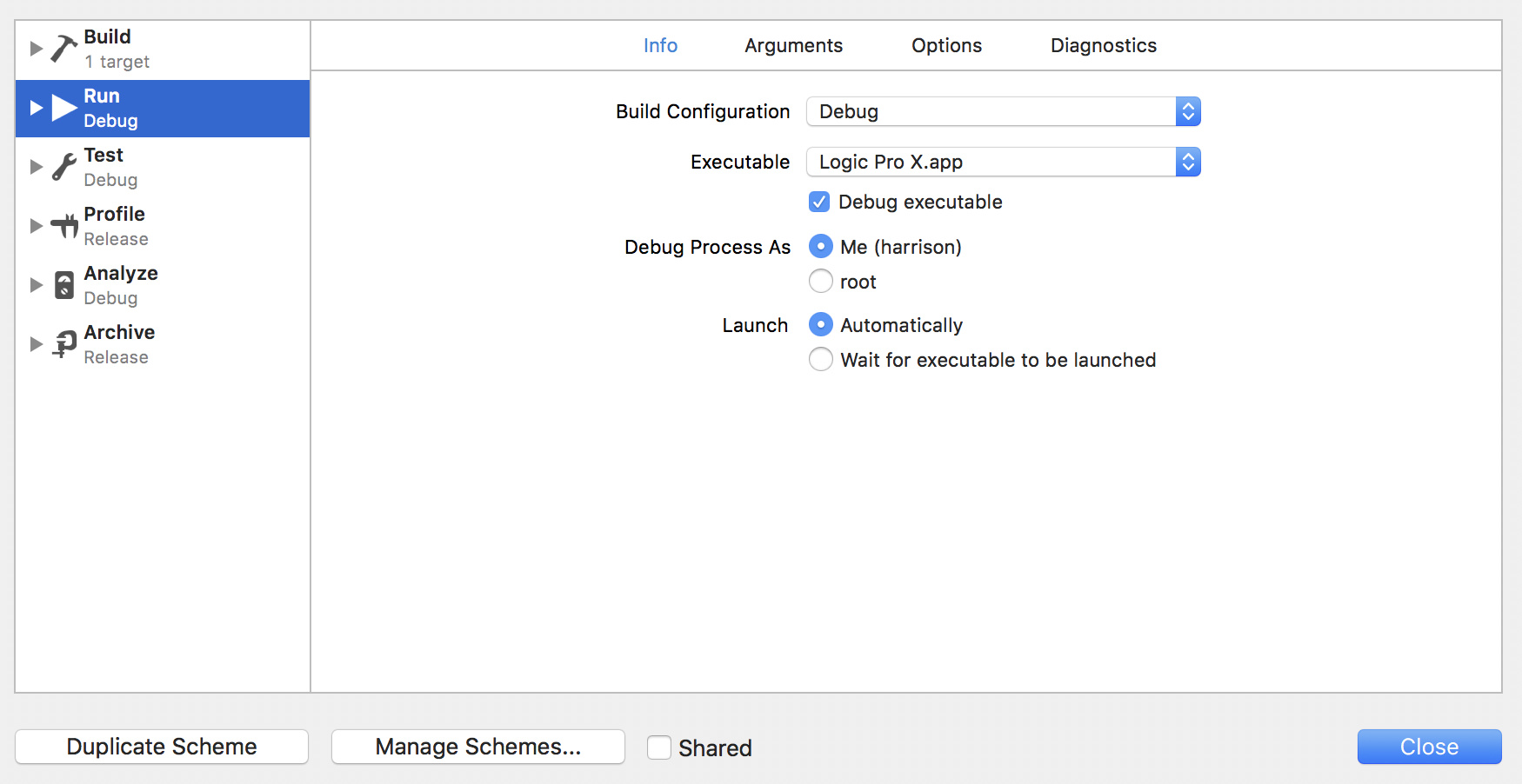This screenshot has height=784, width=1522.
Task: Select the Automatically launch option
Action: 821,325
